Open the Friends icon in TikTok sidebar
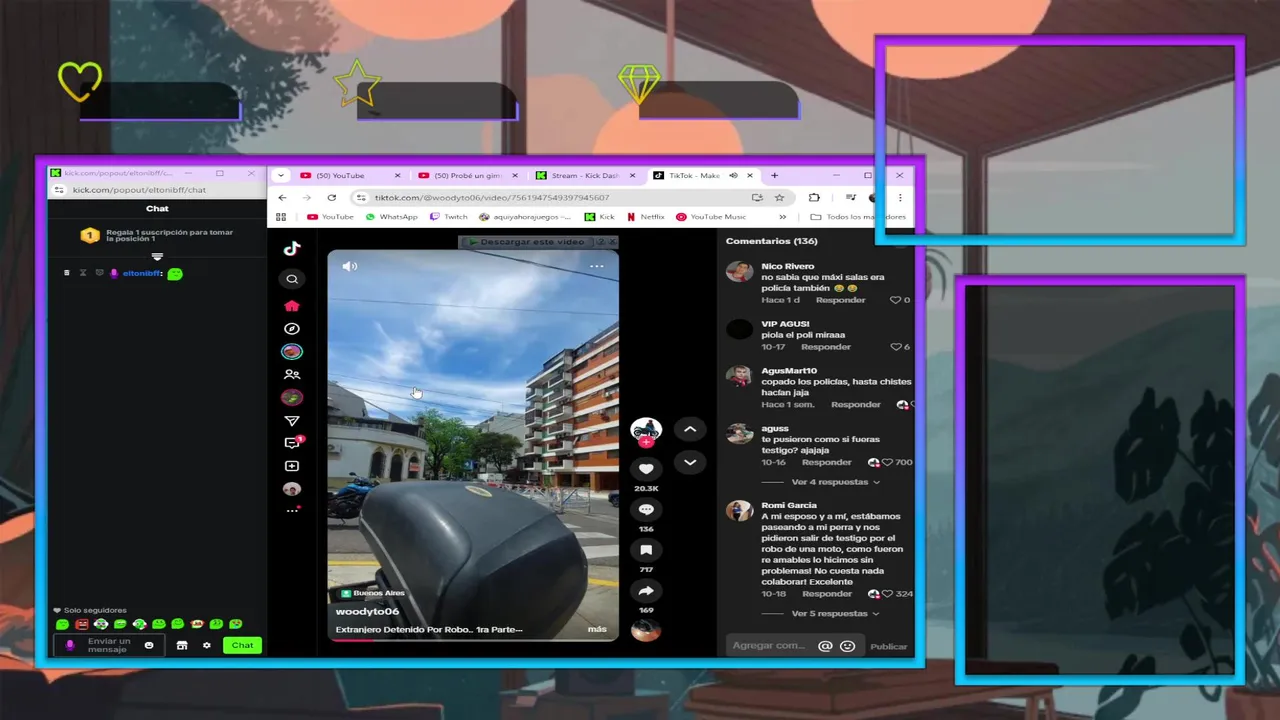The height and width of the screenshot is (720, 1280). pyautogui.click(x=292, y=375)
